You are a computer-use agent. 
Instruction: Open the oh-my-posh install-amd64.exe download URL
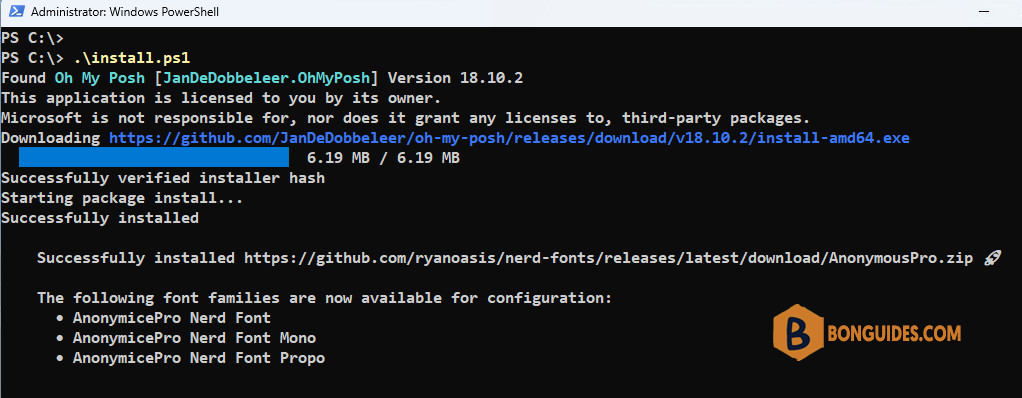[x=509, y=138]
